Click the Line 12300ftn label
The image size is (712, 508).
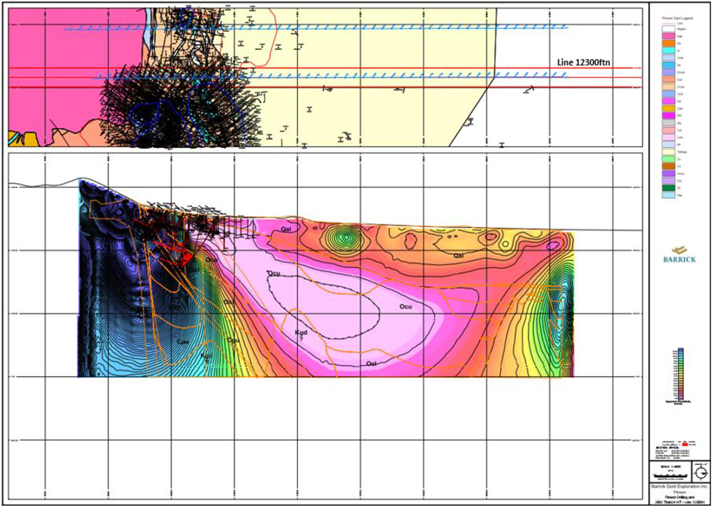pyautogui.click(x=583, y=62)
